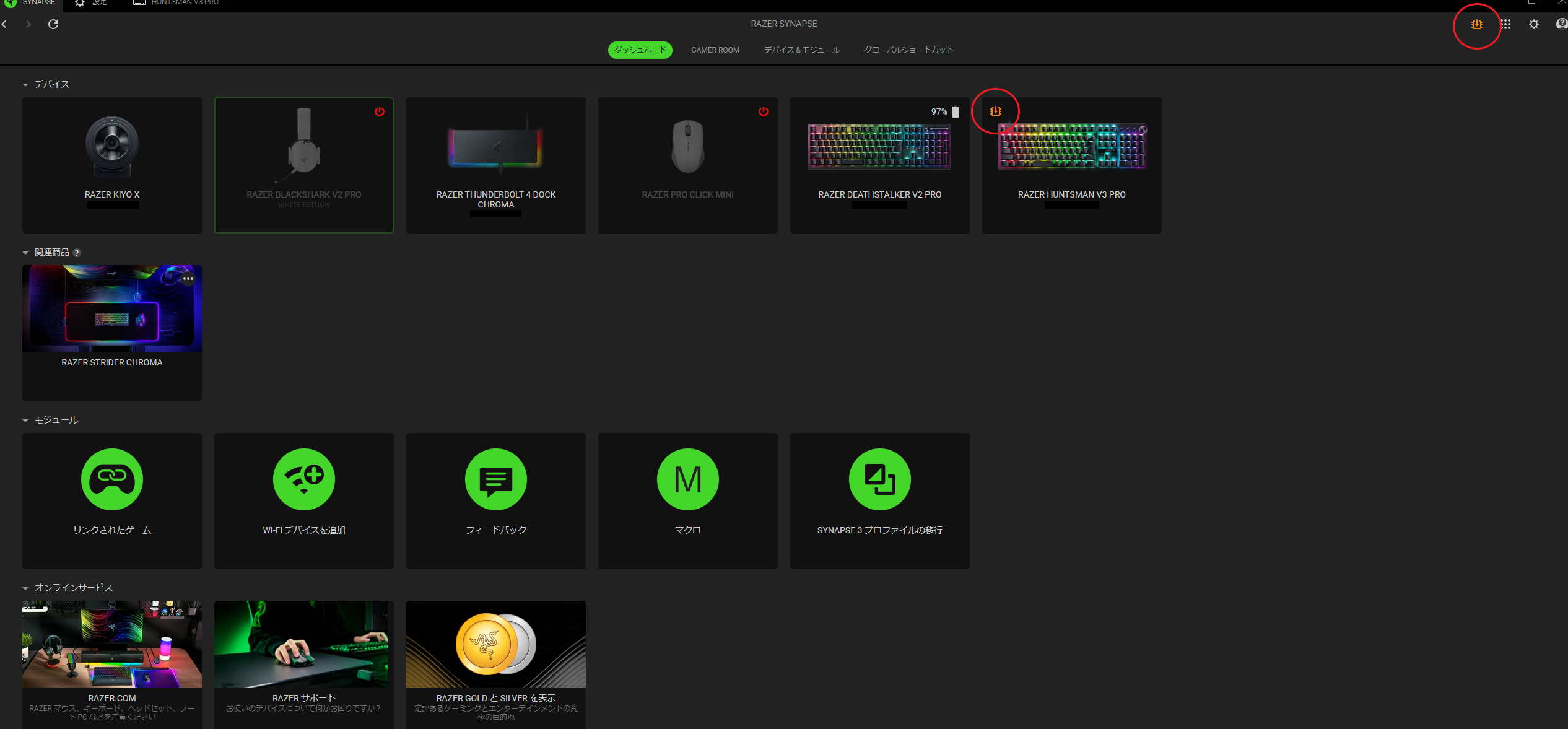This screenshot has height=729, width=1568.
Task: Click the power icon on the Pro Click Mini card
Action: tap(764, 111)
